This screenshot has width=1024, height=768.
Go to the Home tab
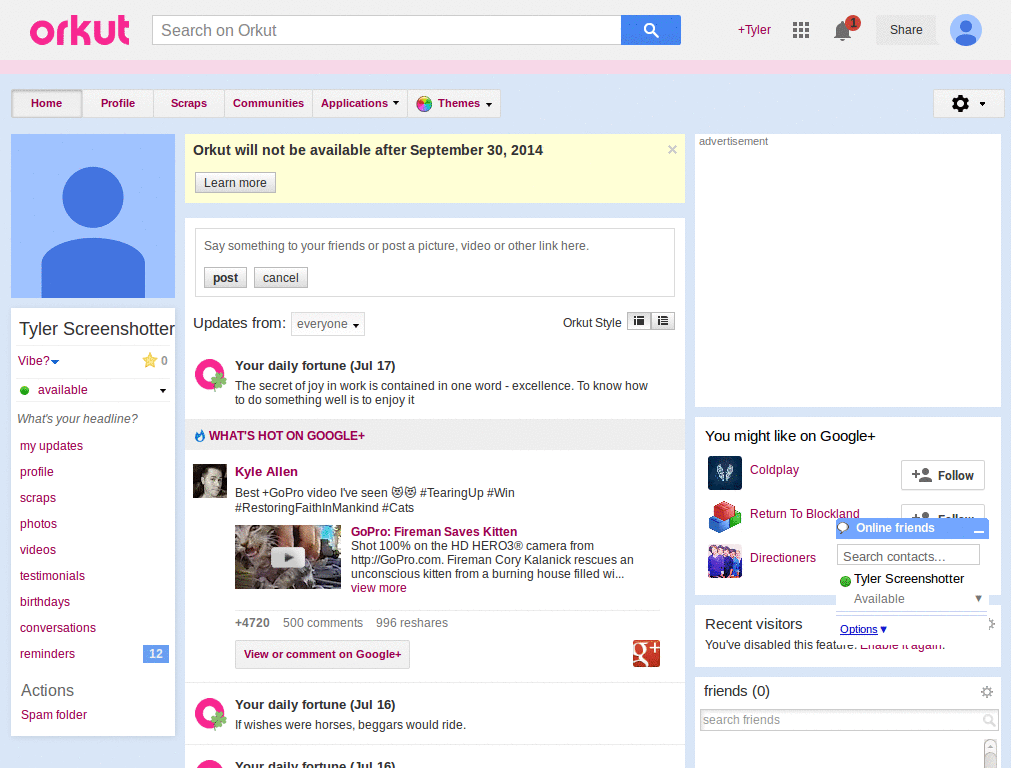46,103
